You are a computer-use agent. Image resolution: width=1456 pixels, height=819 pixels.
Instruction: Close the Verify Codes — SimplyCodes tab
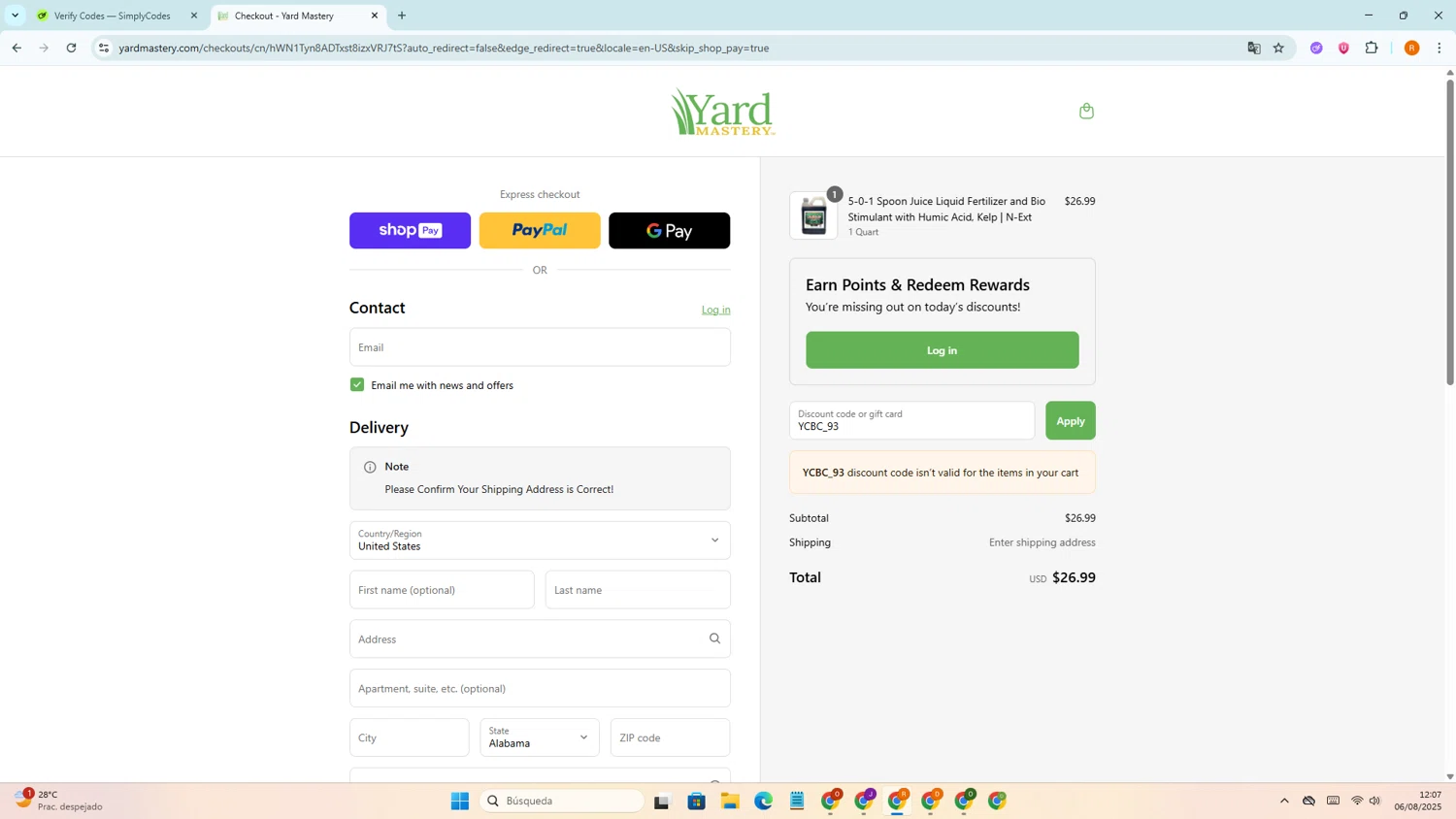pyautogui.click(x=194, y=16)
